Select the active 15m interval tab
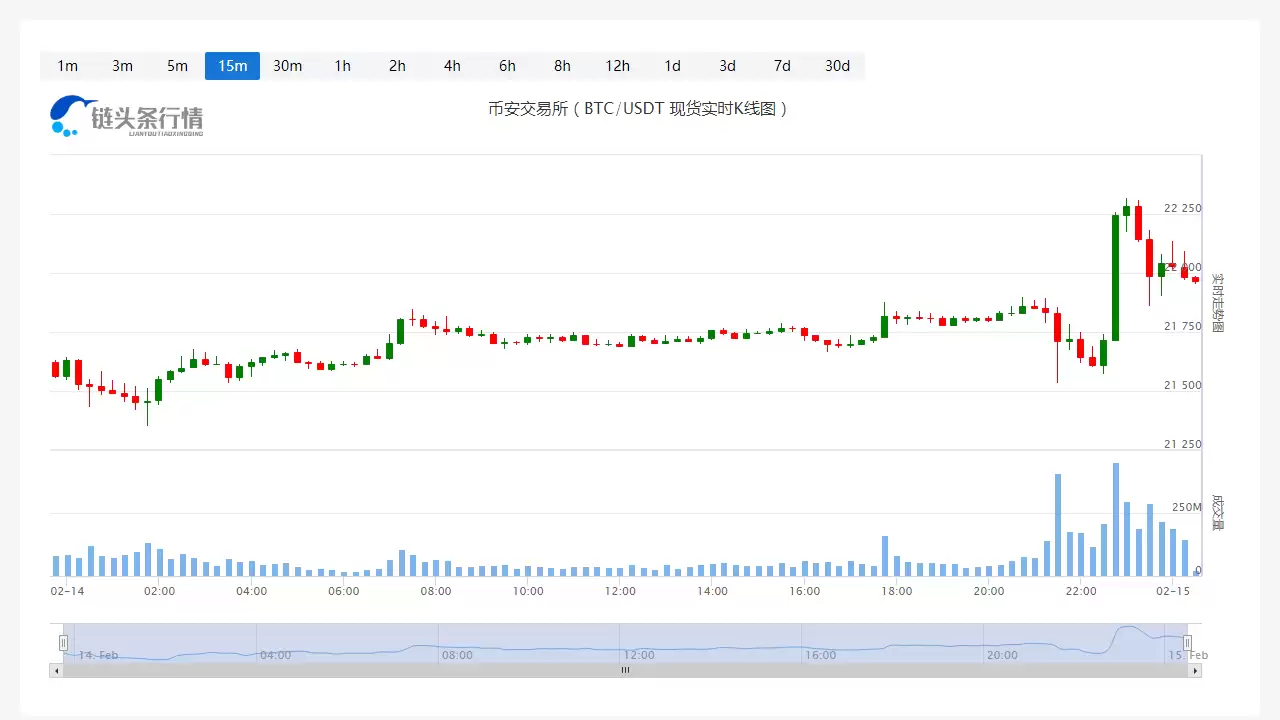Viewport: 1280px width, 720px height. click(x=232, y=66)
